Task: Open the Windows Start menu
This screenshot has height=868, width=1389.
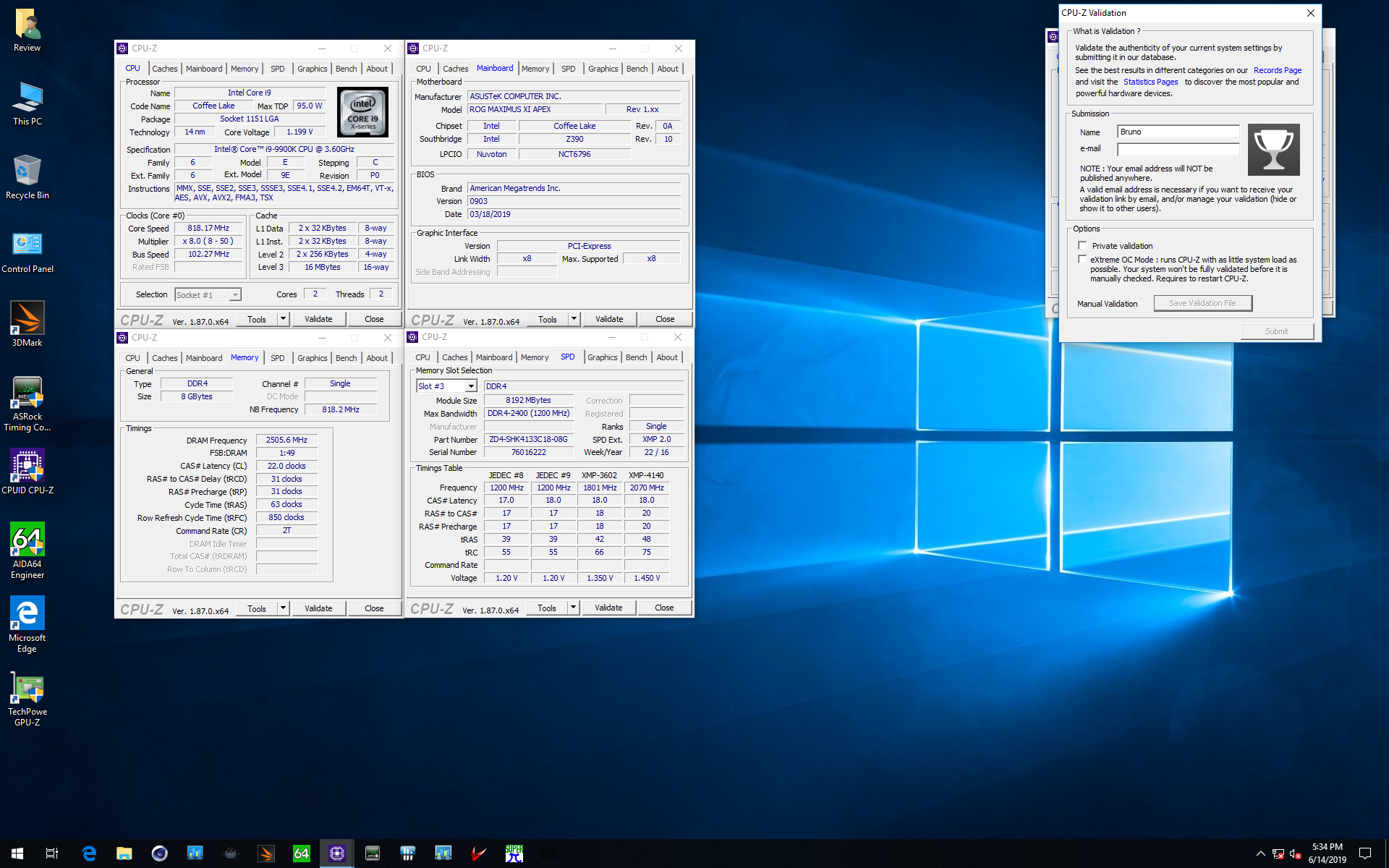Action: 17,854
